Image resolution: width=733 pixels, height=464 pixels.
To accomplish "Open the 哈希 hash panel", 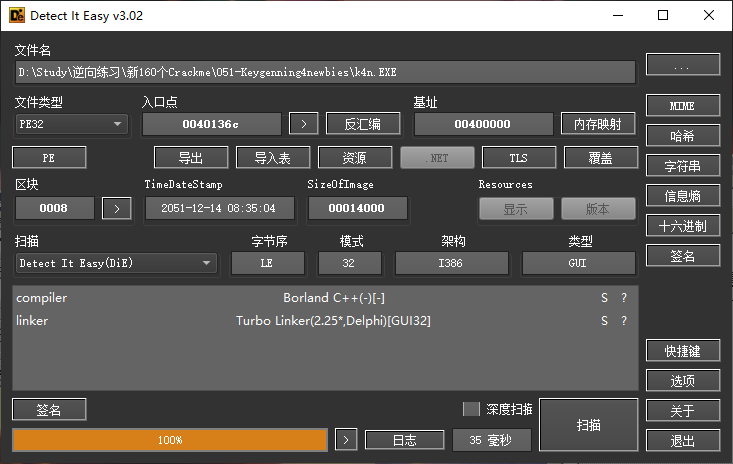I will coord(683,136).
